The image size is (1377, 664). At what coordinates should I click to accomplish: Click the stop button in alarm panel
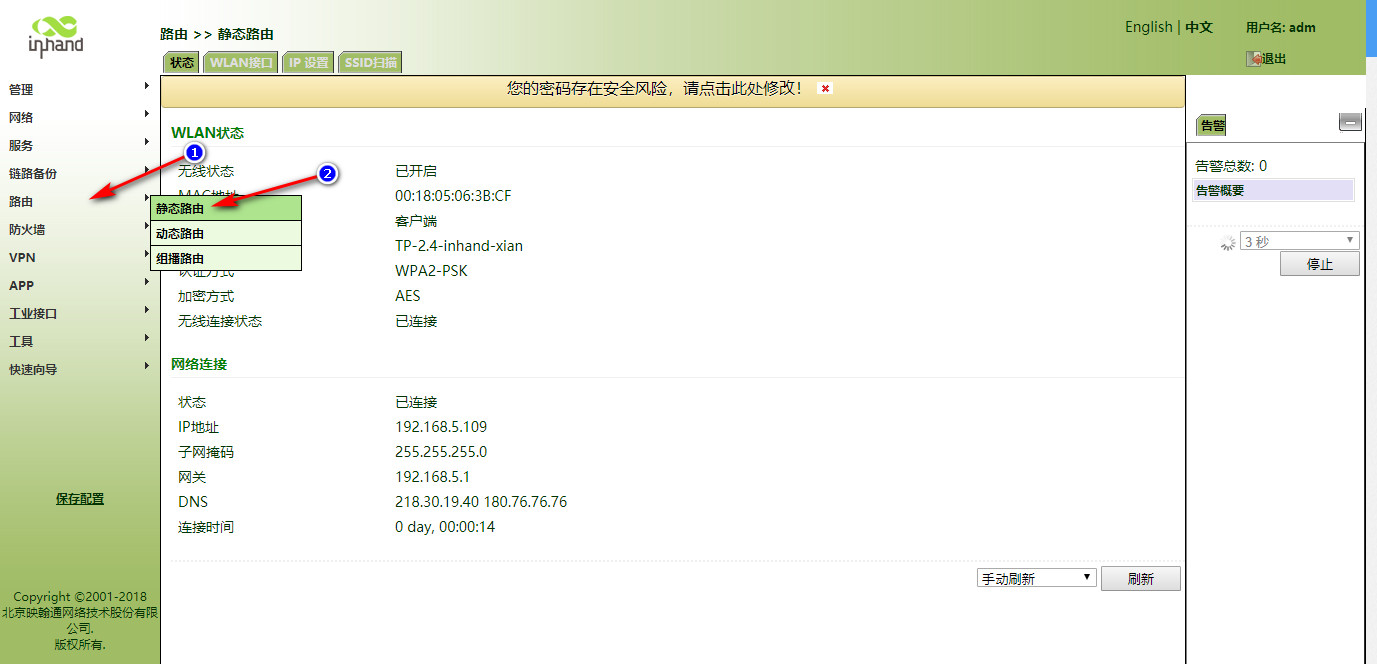click(1319, 265)
